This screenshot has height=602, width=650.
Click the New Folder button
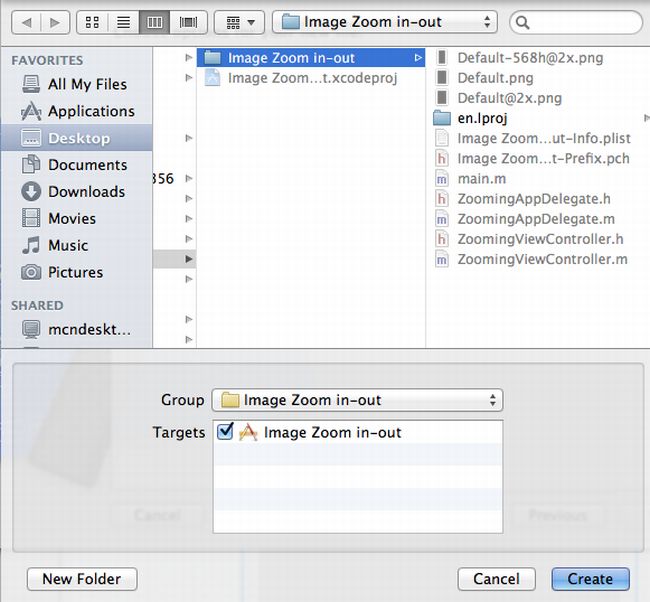click(x=82, y=579)
